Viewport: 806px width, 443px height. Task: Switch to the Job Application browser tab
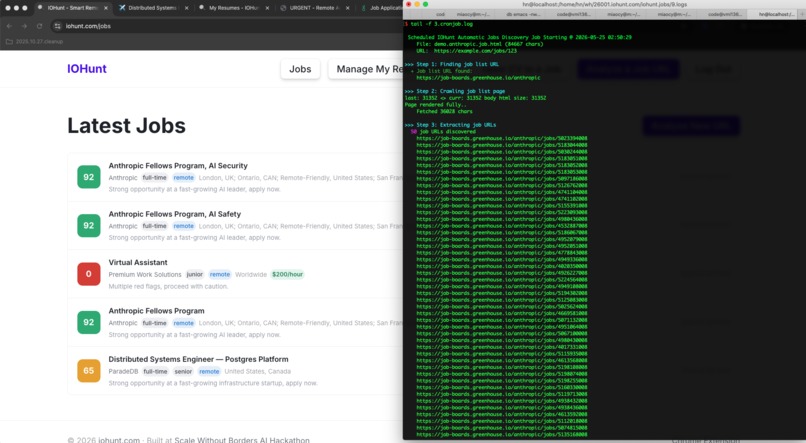[x=380, y=8]
